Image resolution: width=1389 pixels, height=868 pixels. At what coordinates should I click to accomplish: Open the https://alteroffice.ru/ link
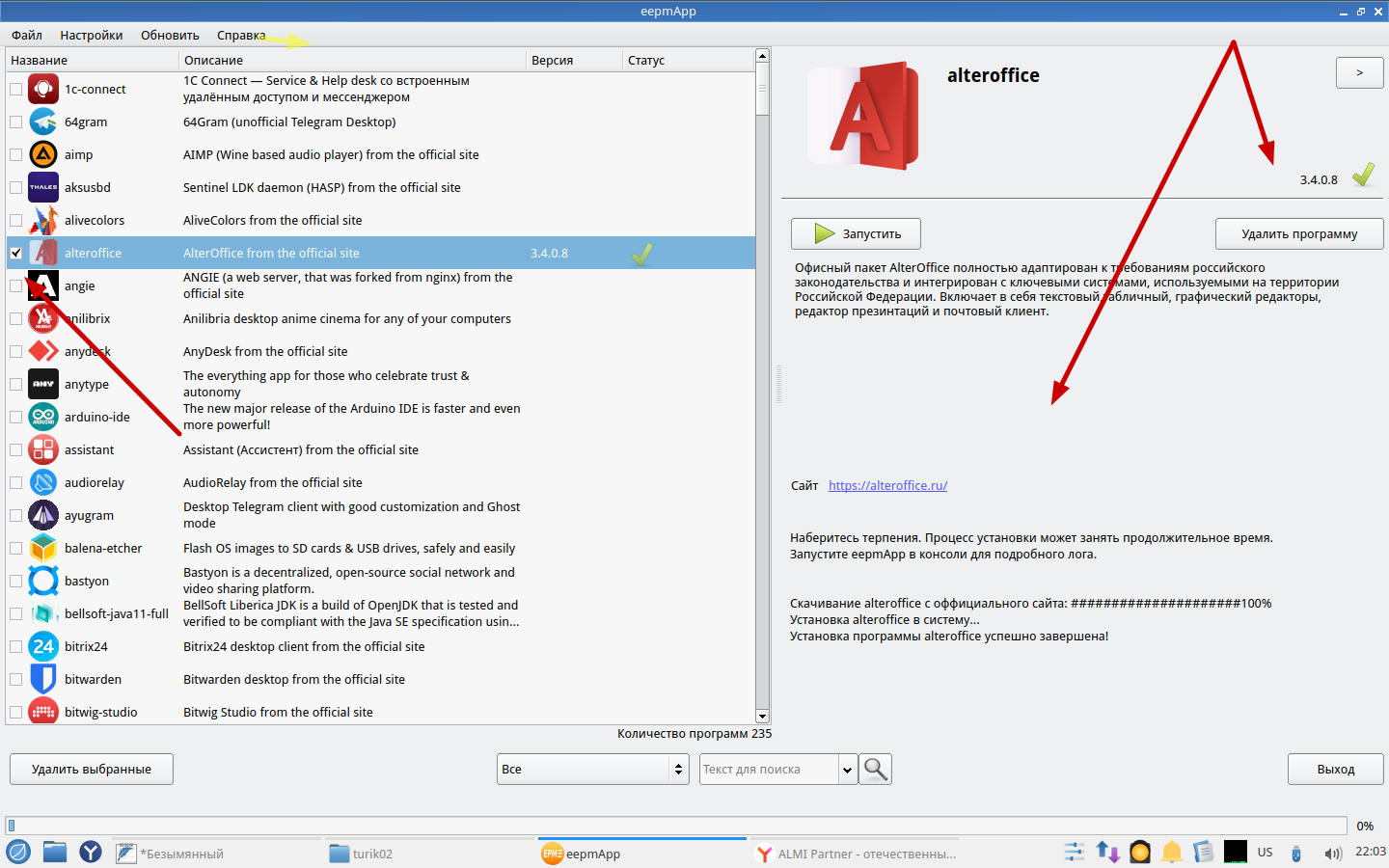click(x=887, y=485)
